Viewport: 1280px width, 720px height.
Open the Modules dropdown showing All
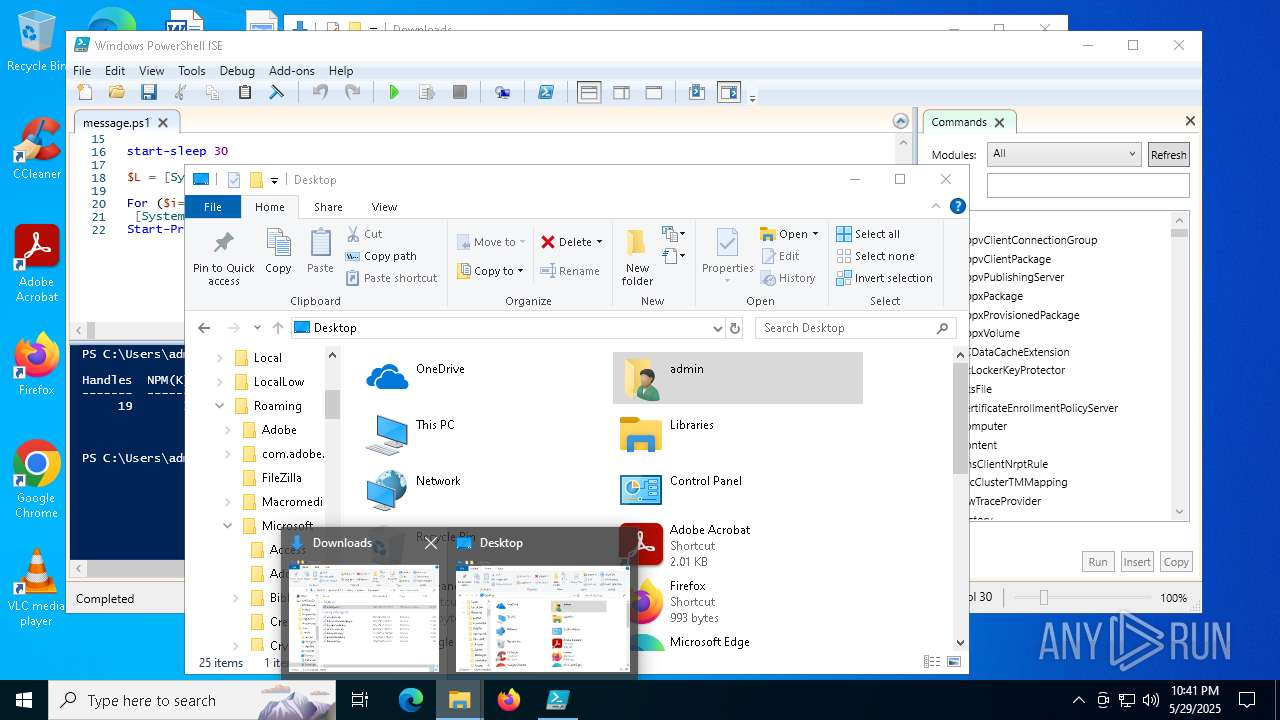coord(1064,154)
